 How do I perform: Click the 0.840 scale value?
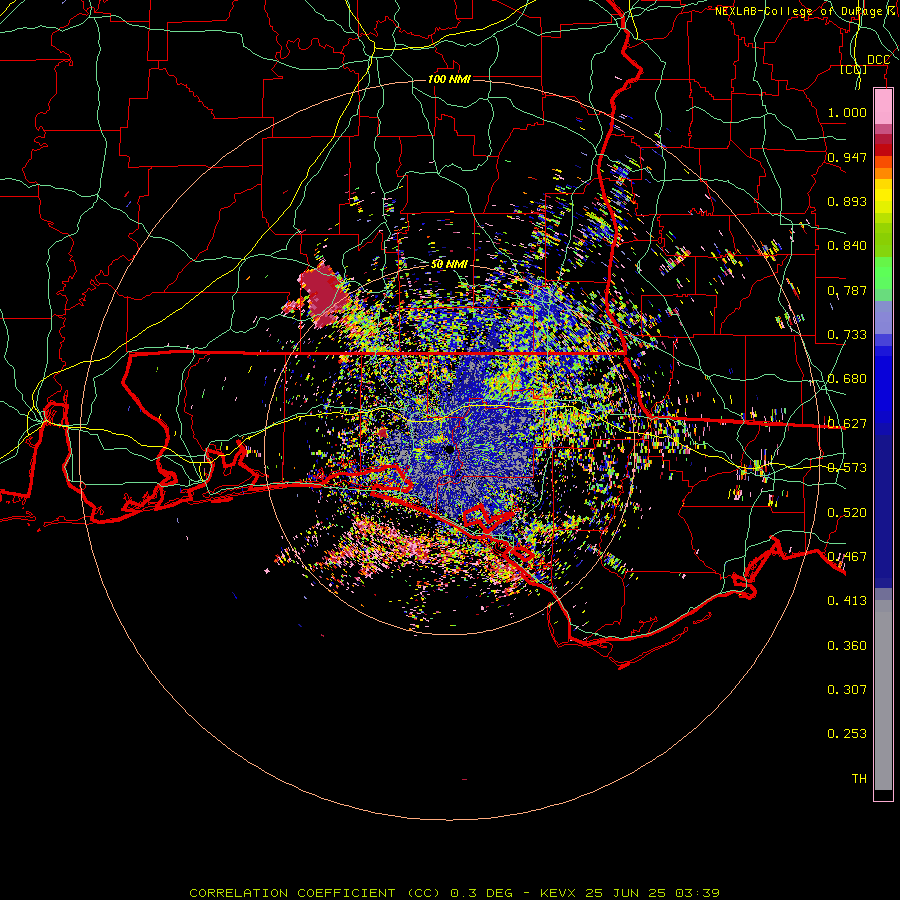click(x=847, y=246)
